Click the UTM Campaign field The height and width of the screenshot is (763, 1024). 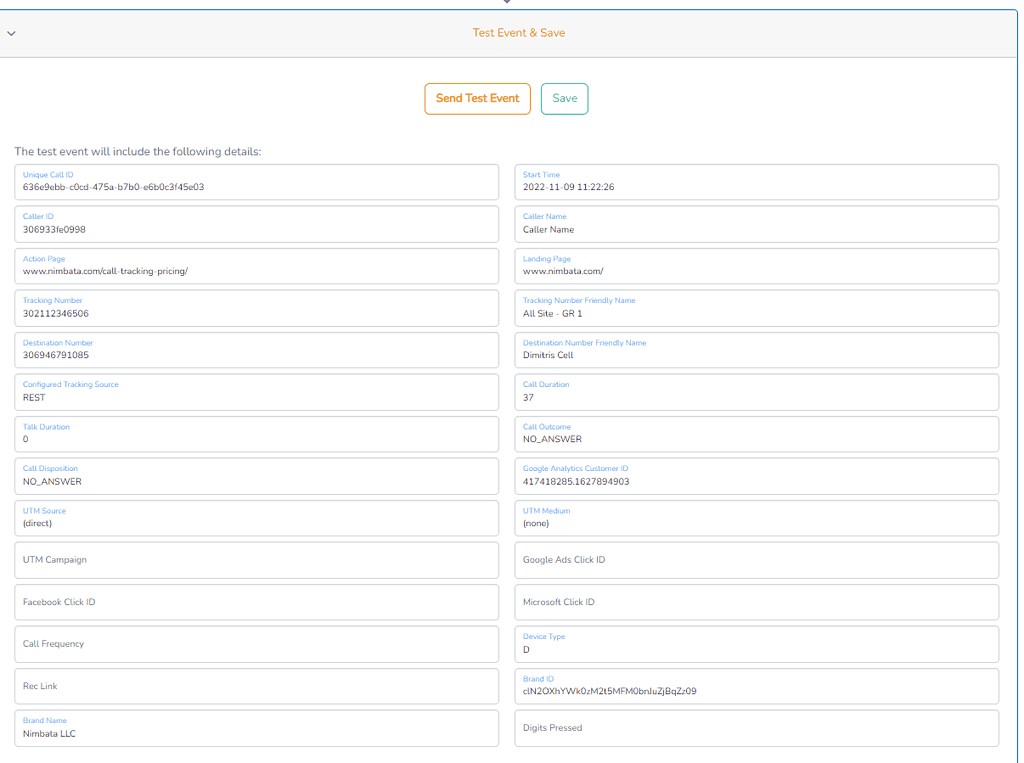pos(255,560)
